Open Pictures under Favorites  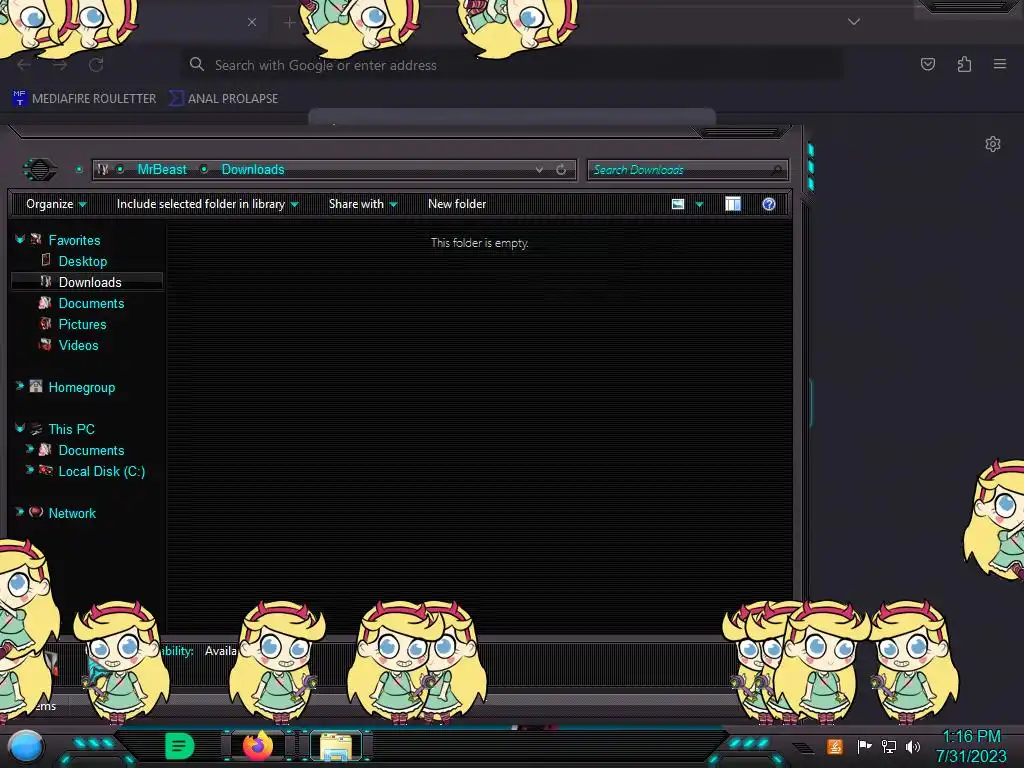click(x=82, y=324)
